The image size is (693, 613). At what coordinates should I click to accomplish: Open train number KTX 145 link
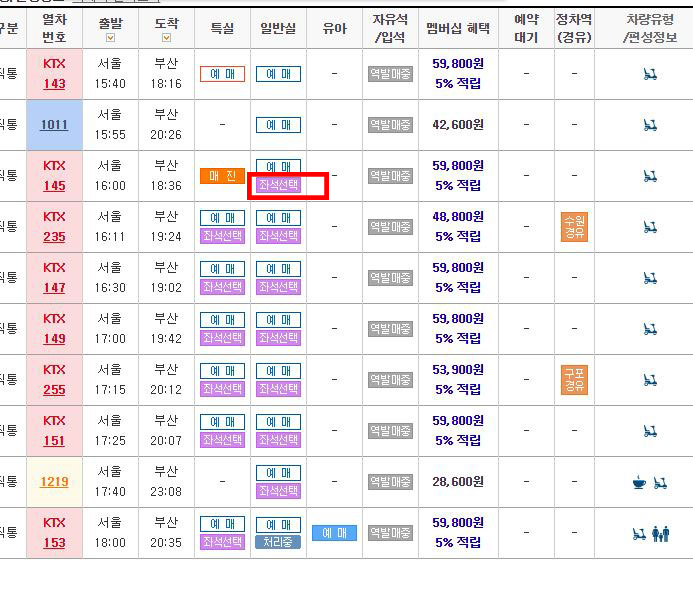54,186
